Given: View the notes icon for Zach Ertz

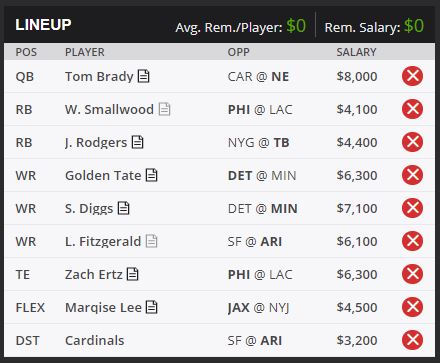Looking at the screenshot, I should click(133, 274).
